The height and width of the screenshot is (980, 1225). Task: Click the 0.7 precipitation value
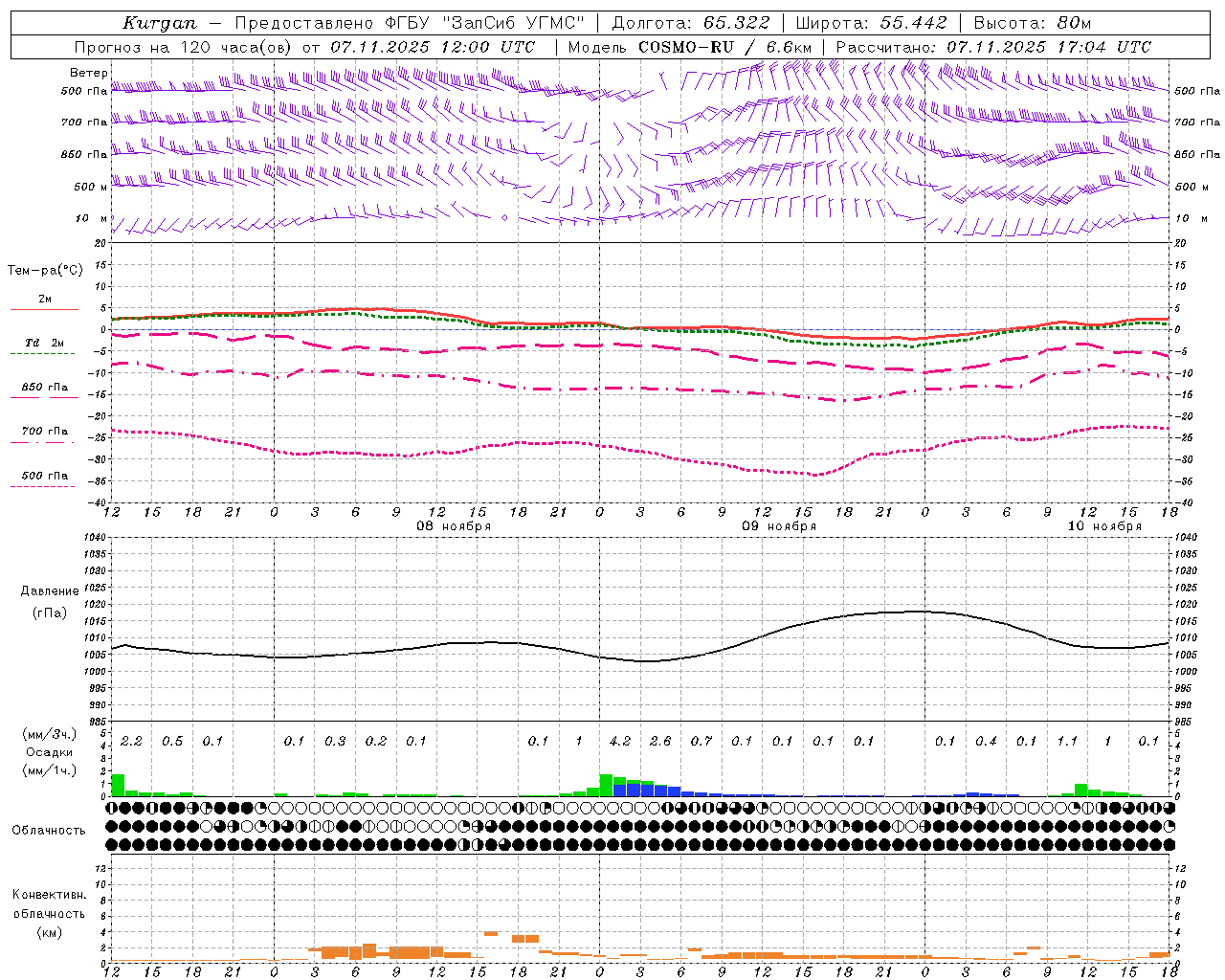click(702, 742)
